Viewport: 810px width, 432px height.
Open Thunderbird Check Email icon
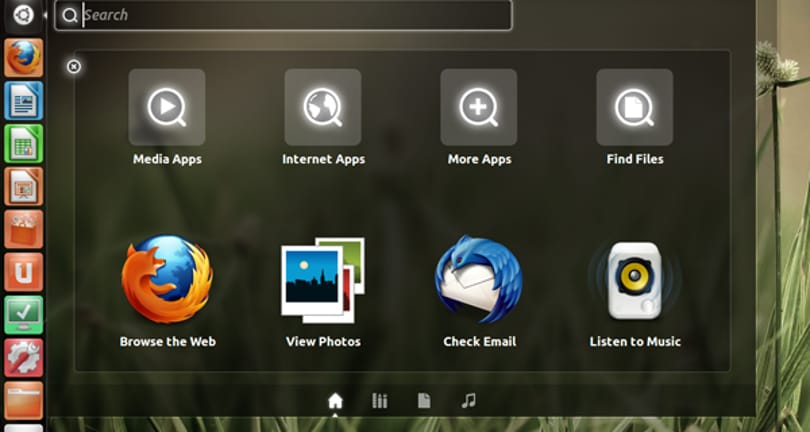[x=479, y=280]
